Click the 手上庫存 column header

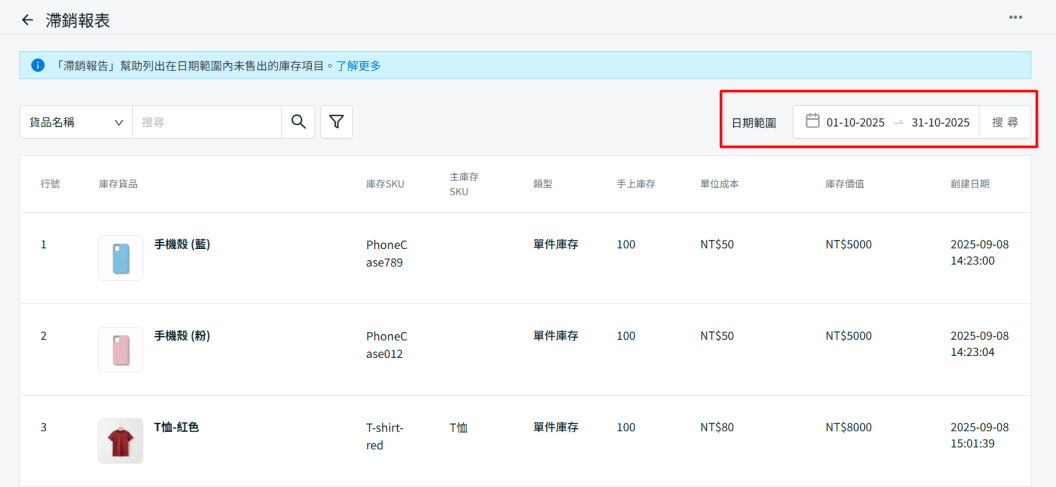(635, 184)
